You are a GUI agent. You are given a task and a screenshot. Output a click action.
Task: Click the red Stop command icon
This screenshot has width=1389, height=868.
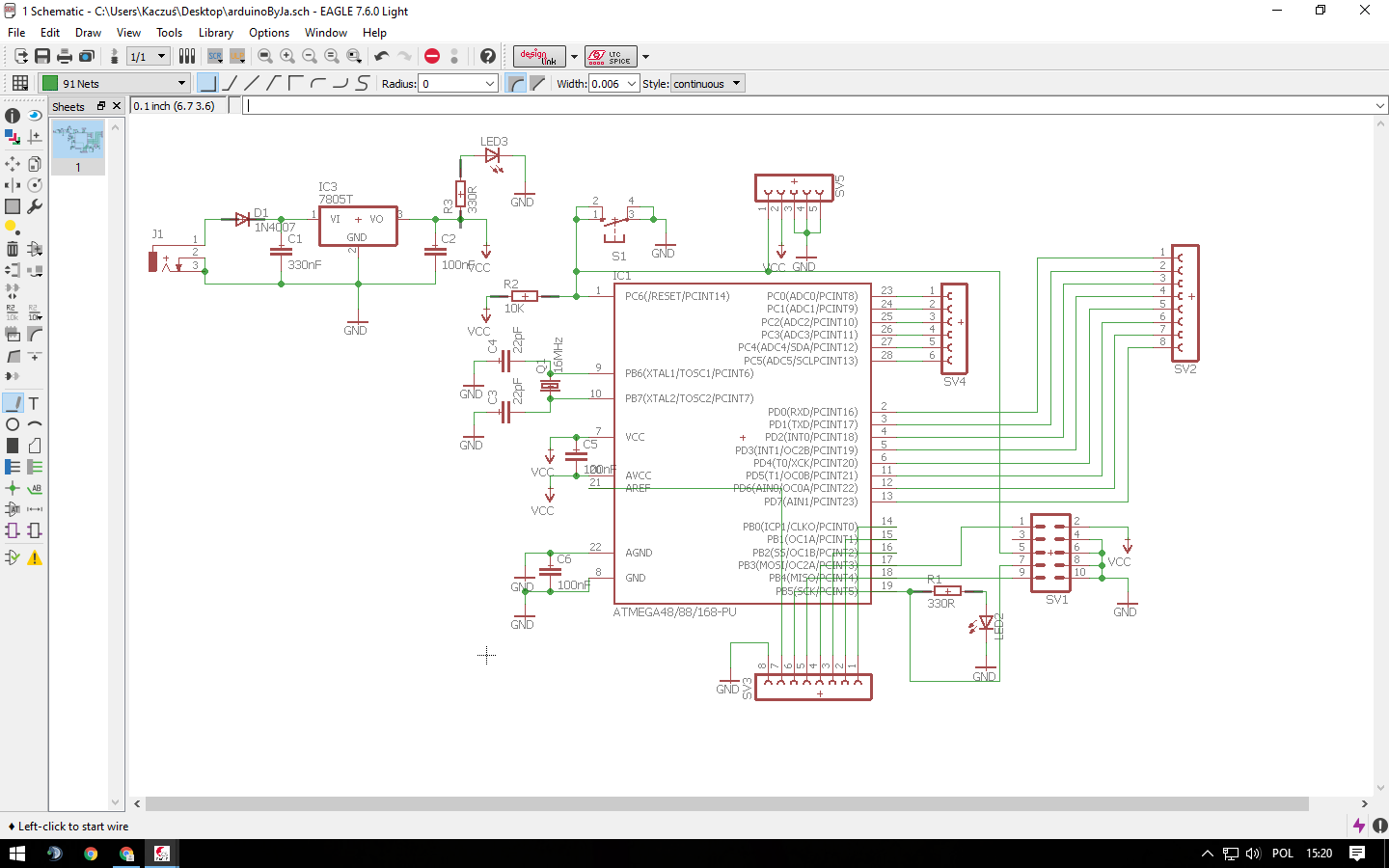[x=432, y=57]
